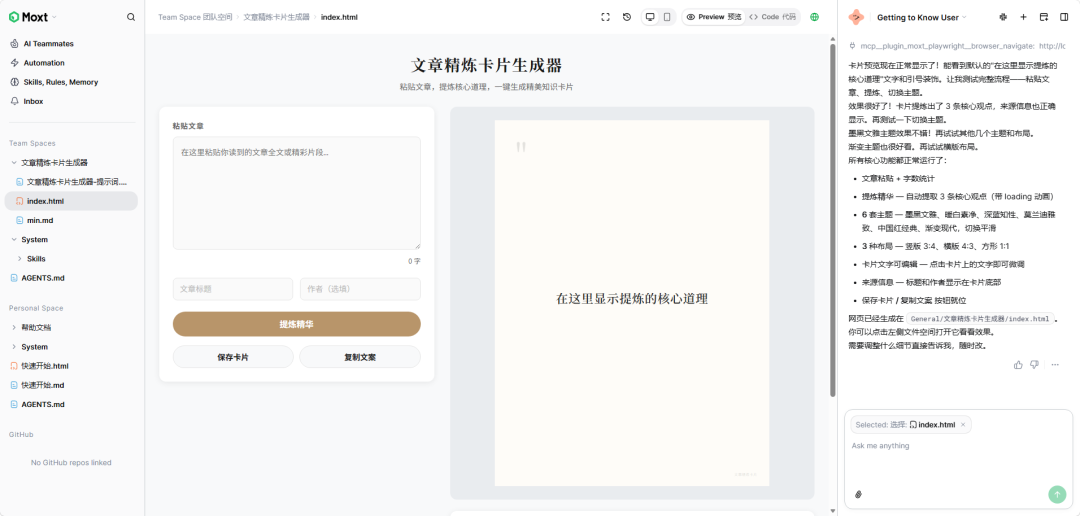Like the response with thumbs up
This screenshot has height=516, width=1080.
(x=1018, y=364)
